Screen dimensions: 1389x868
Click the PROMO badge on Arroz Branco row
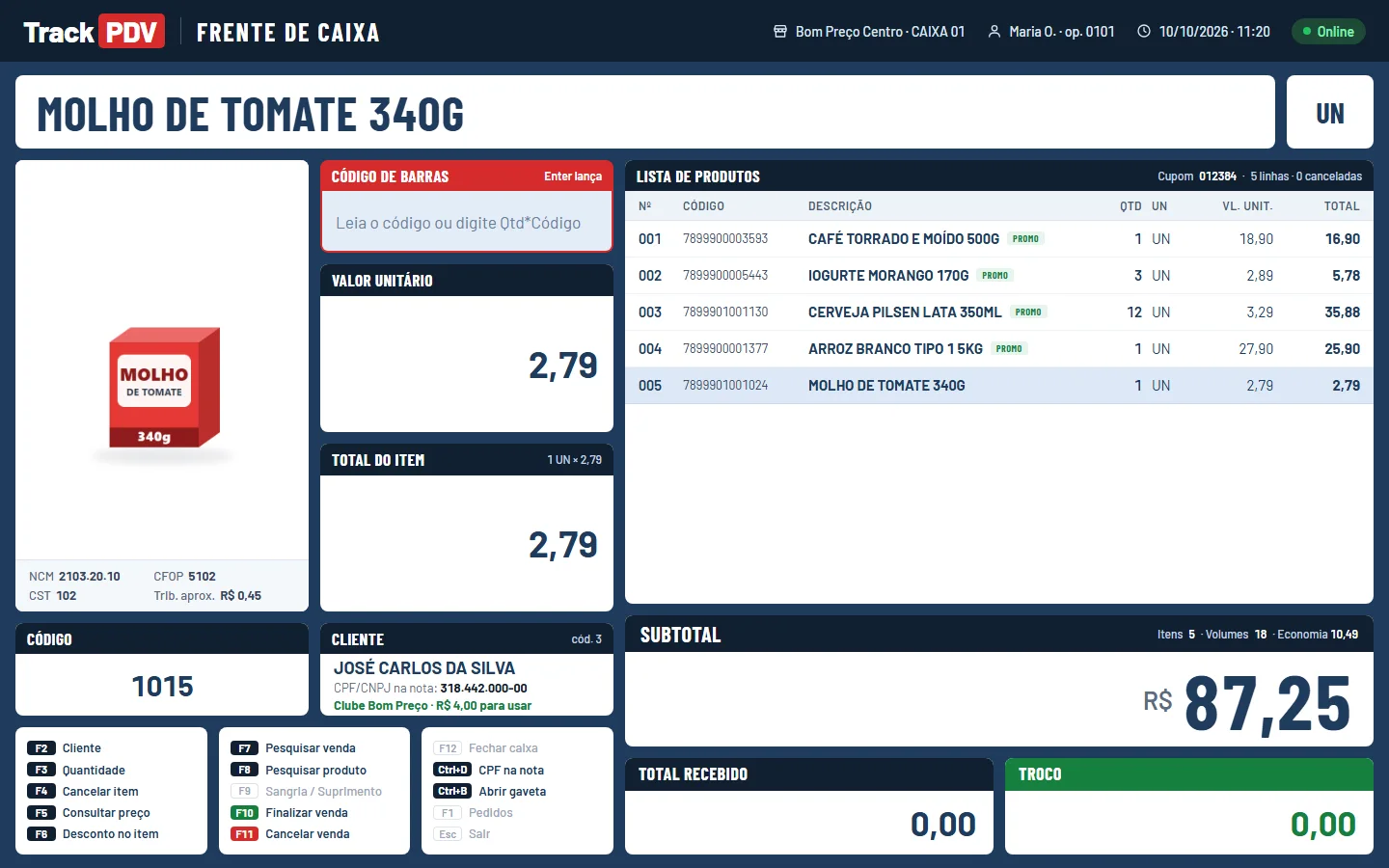1009,349
